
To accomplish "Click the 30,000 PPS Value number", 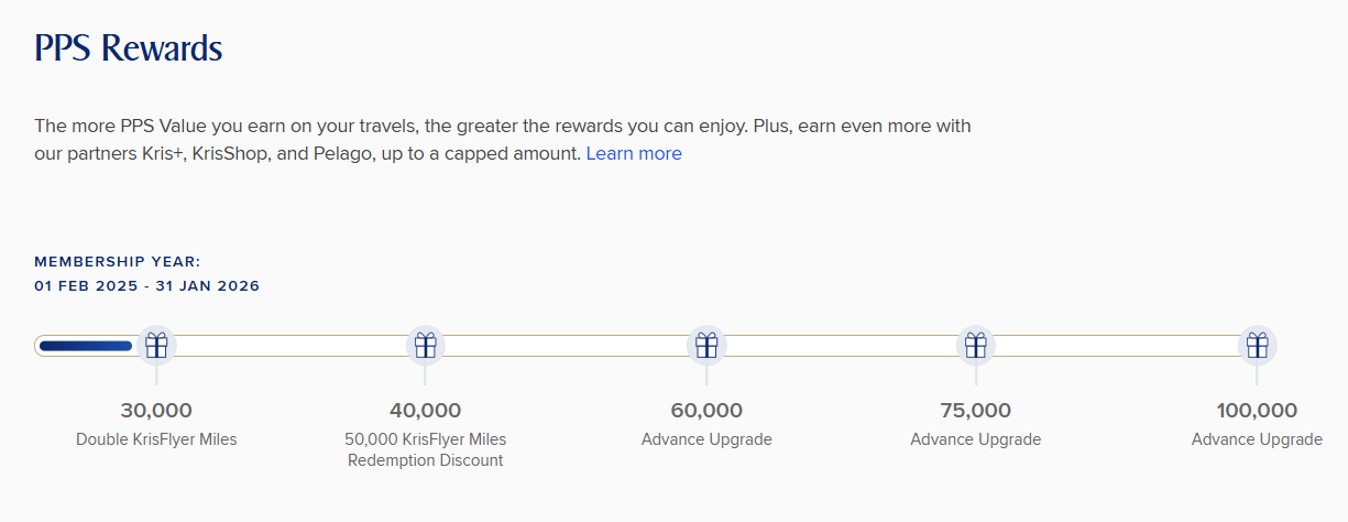I will click(x=156, y=410).
